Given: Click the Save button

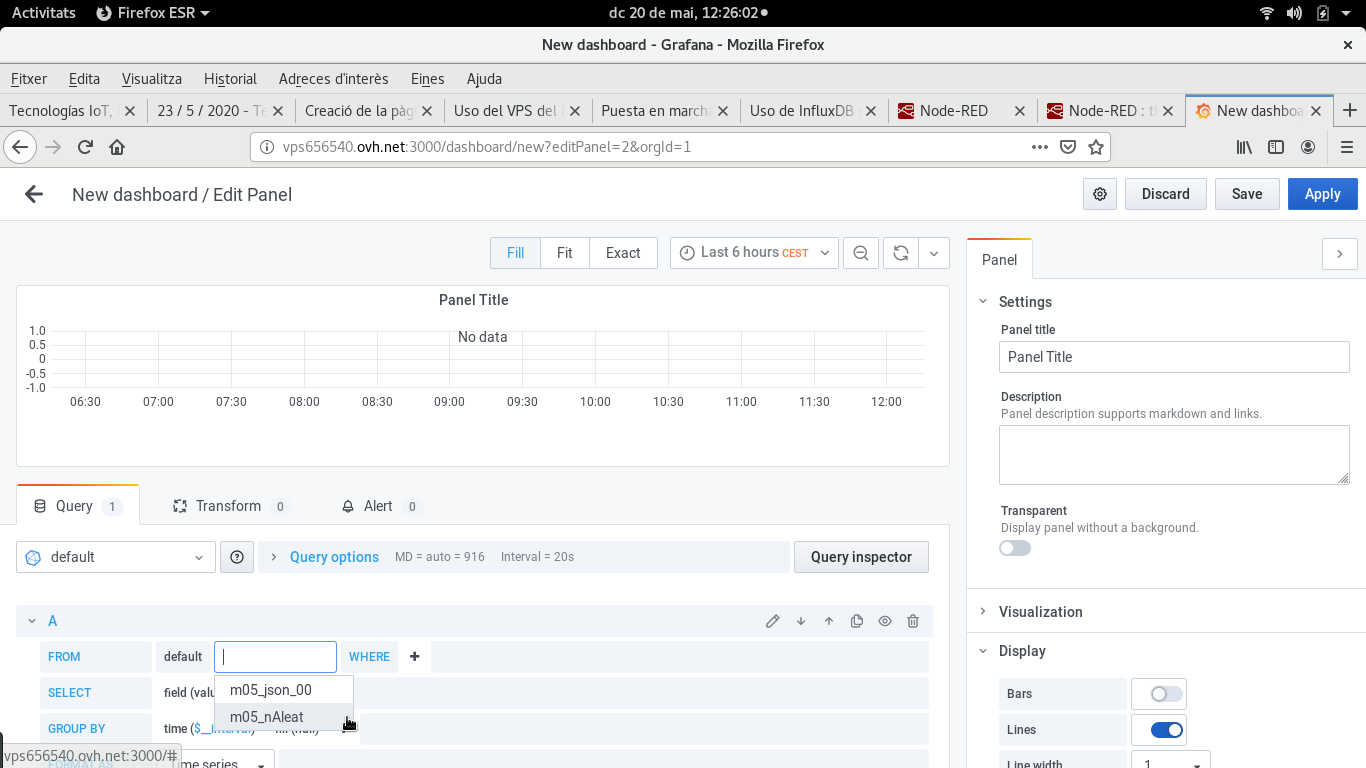Looking at the screenshot, I should pos(1247,194).
